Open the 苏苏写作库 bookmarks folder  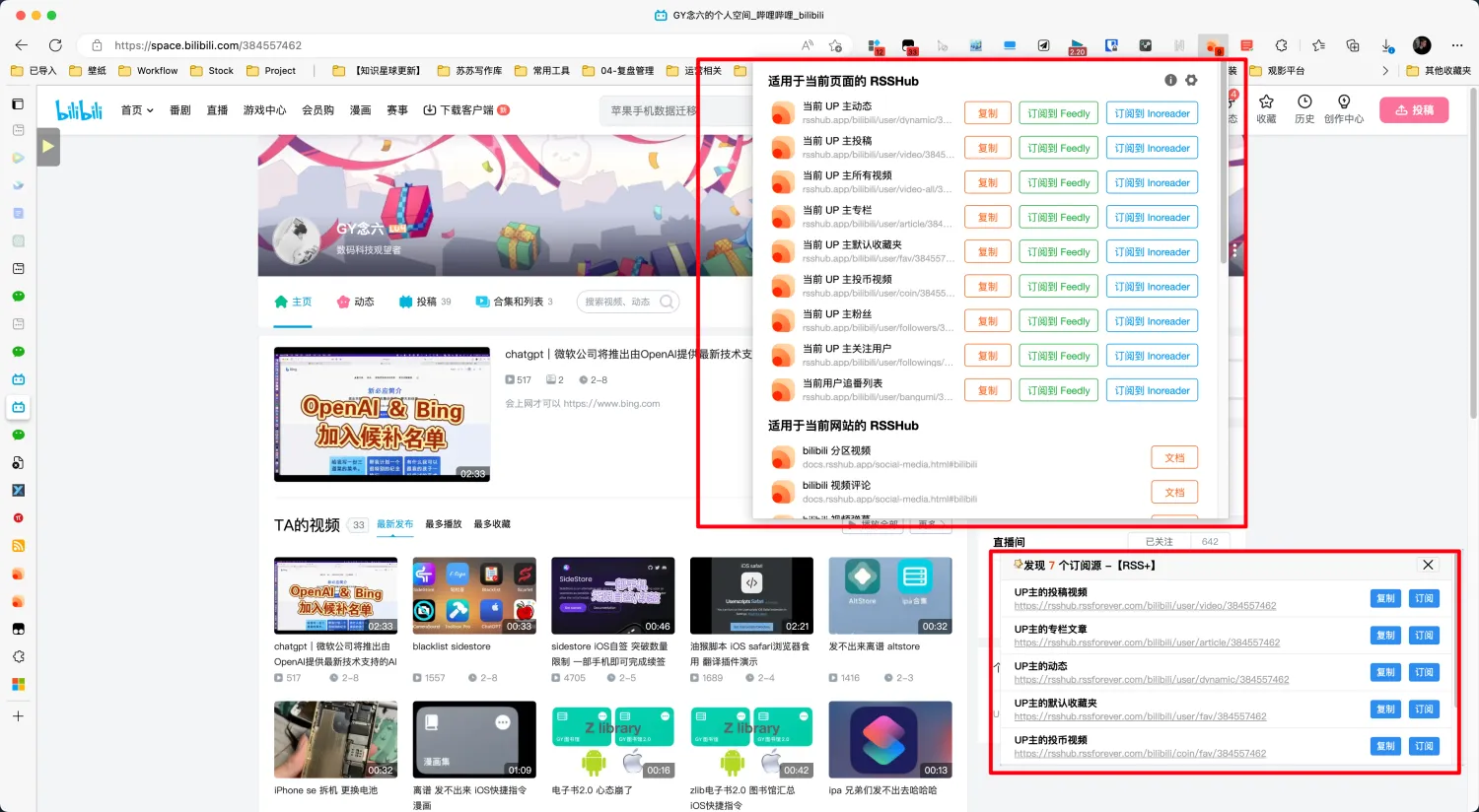tap(469, 71)
